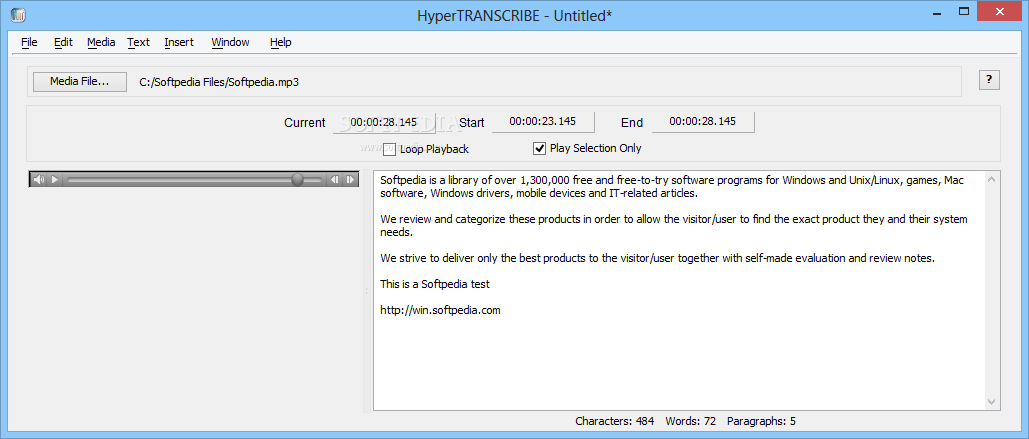Click the line 'This is a Softpedia test'
1029x439 pixels.
tap(435, 284)
